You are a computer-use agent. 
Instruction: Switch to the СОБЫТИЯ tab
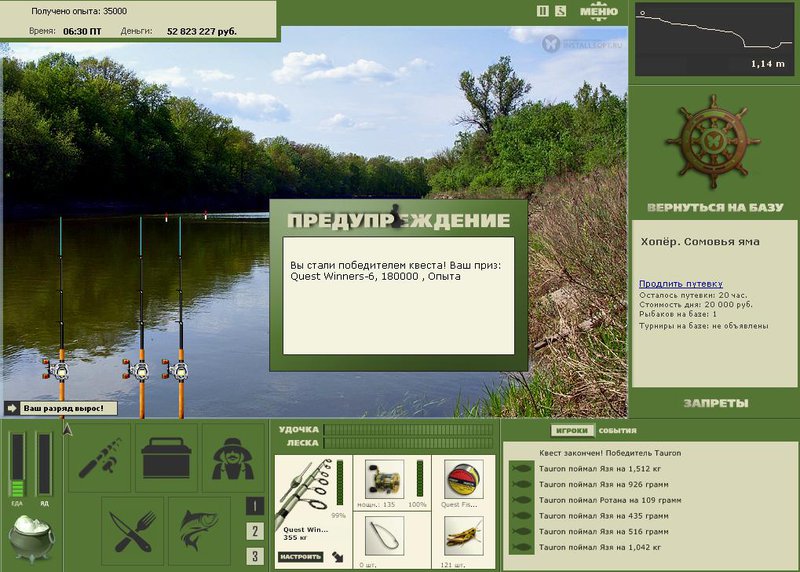pos(617,431)
